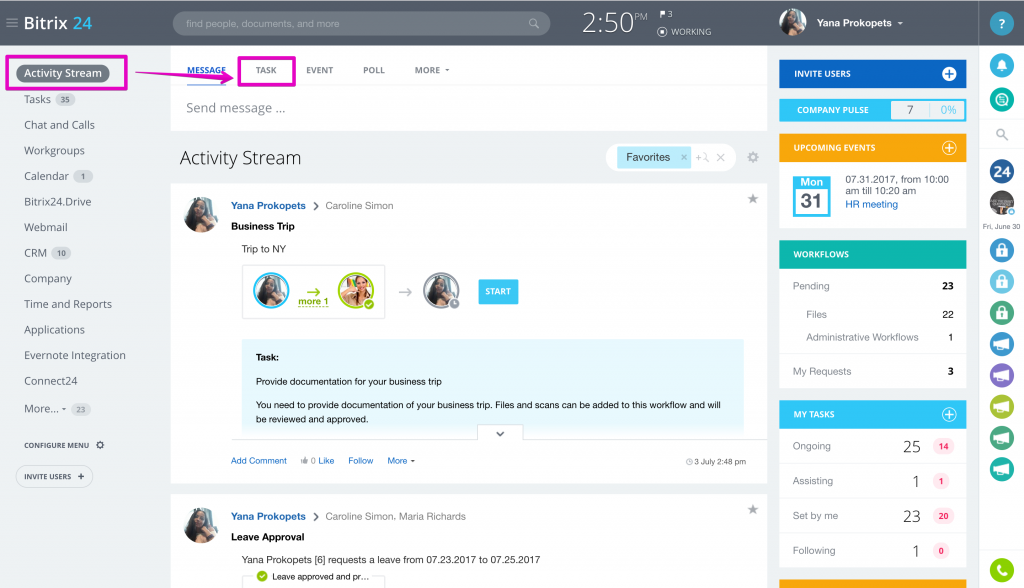Expand the collapsed Business Trip task text

coord(500,434)
